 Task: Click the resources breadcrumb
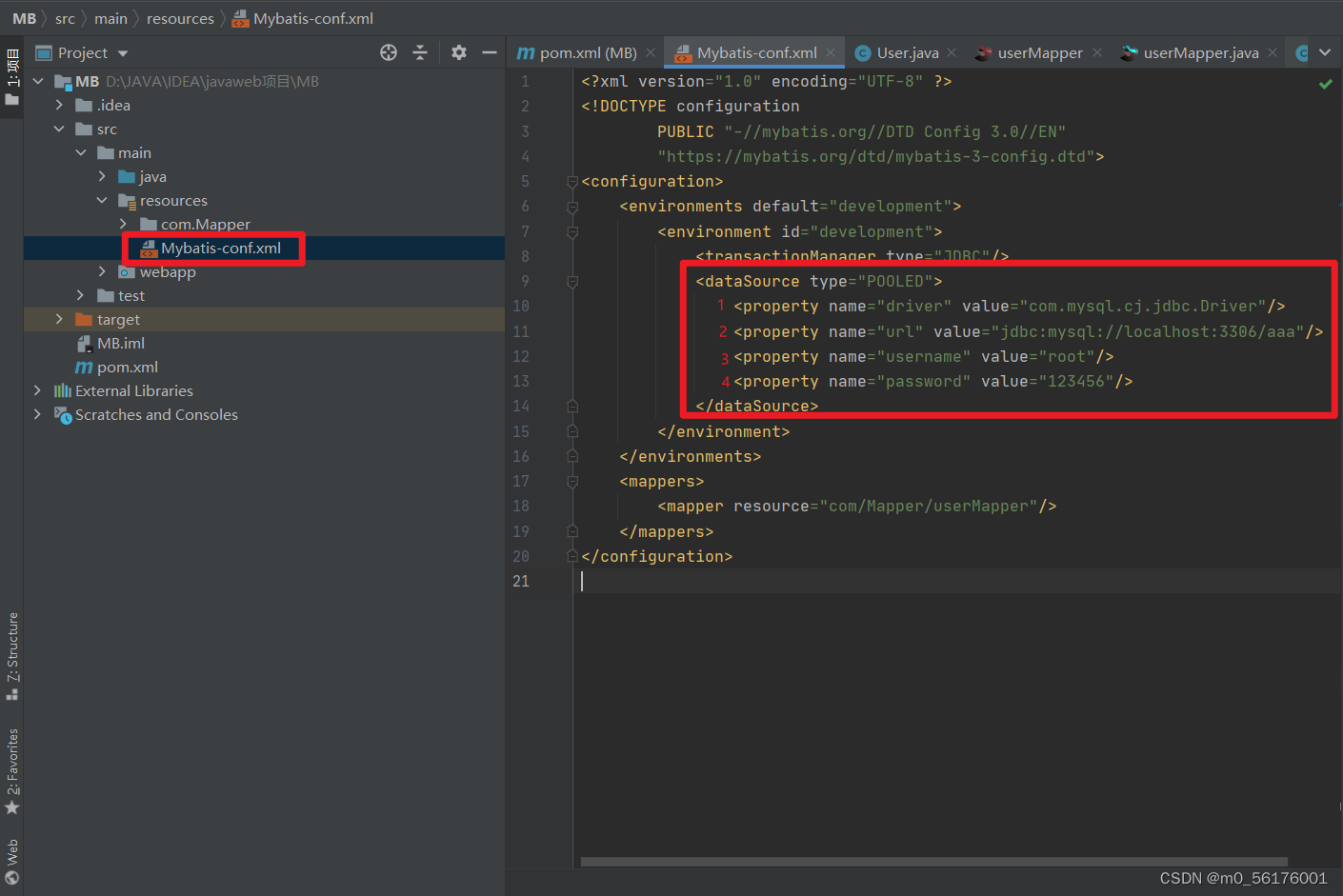(x=180, y=17)
